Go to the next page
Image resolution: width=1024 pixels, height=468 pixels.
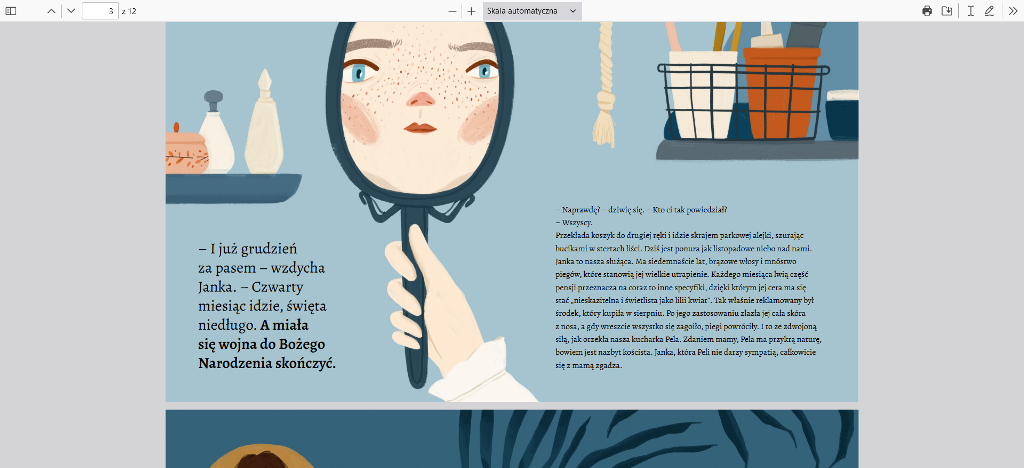point(71,11)
